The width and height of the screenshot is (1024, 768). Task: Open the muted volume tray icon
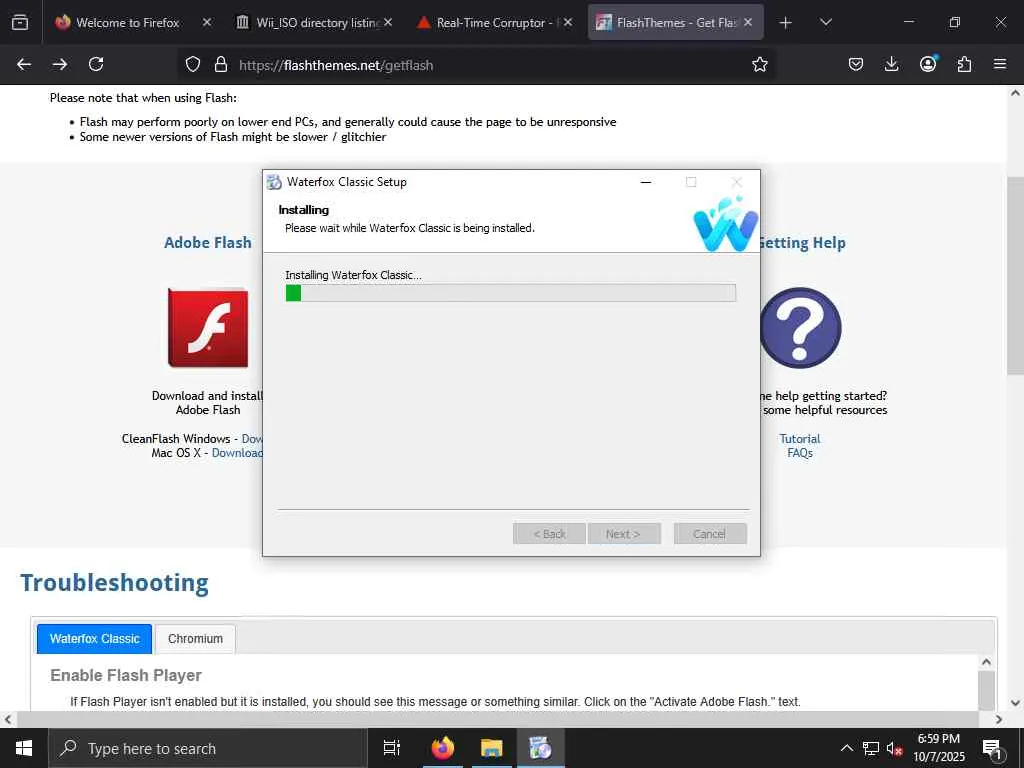tap(895, 748)
